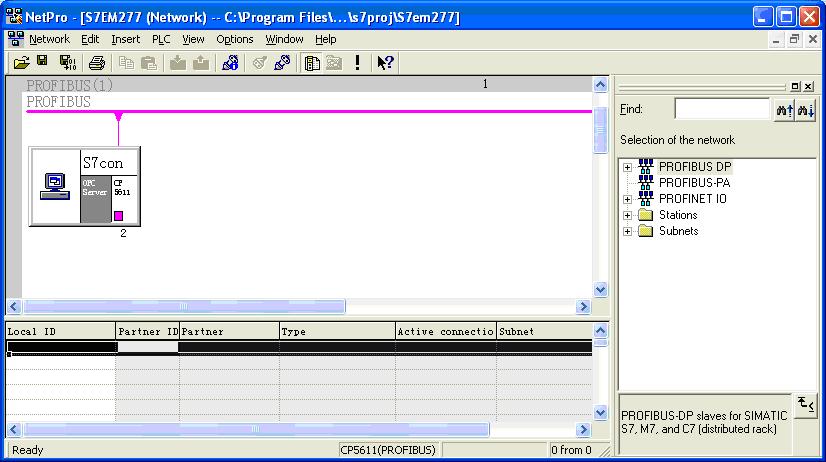Click the catalog description toggle icon
This screenshot has height=462, width=826.
coord(805,405)
